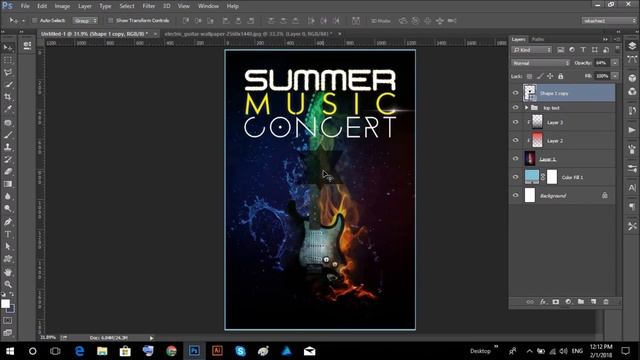Open the blend mode Normal dropdown
The height and width of the screenshot is (360, 640).
(x=540, y=63)
